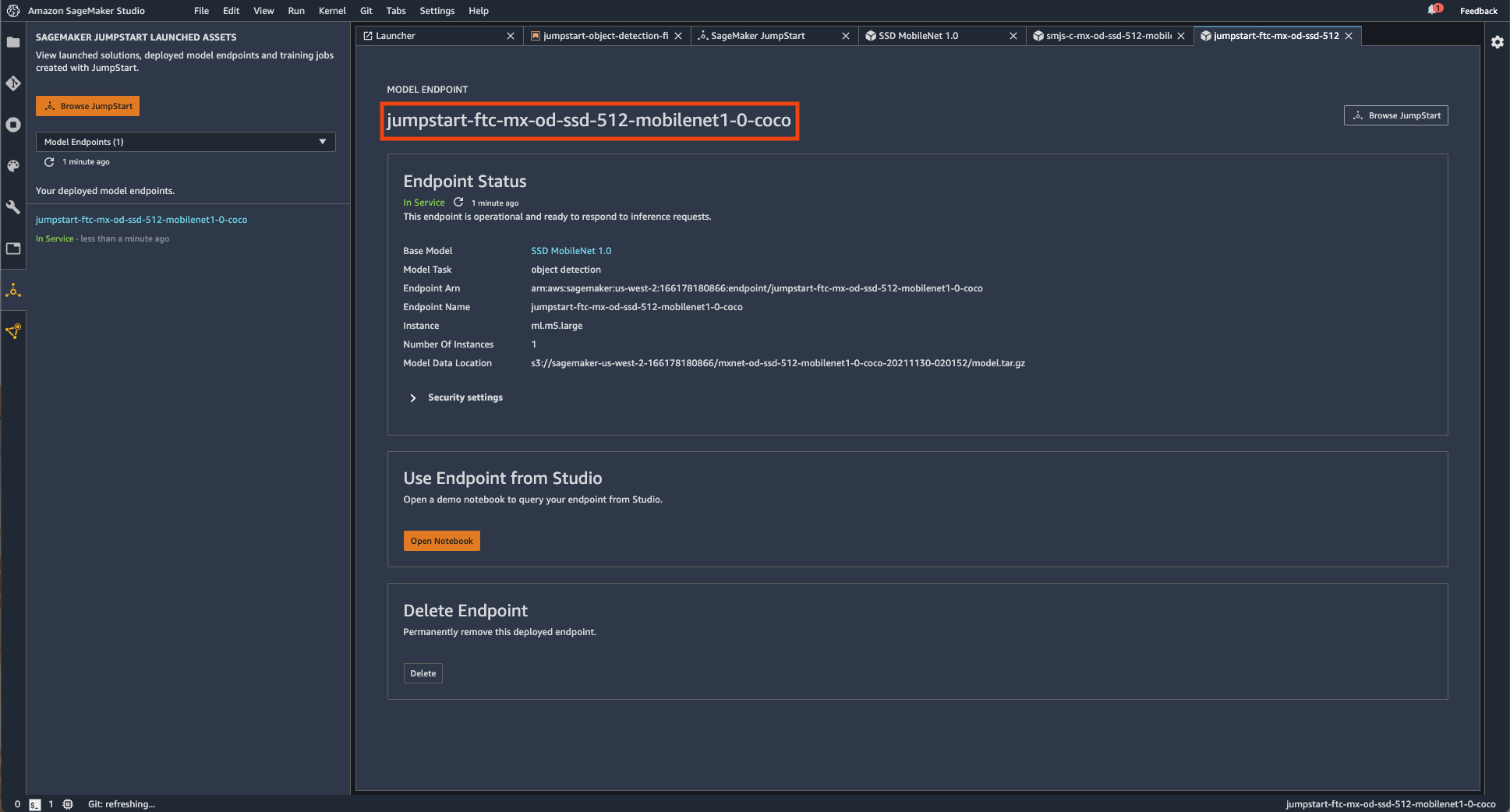Image resolution: width=1510 pixels, height=812 pixels.
Task: Click kernel gear icon in status bar
Action: (68, 804)
